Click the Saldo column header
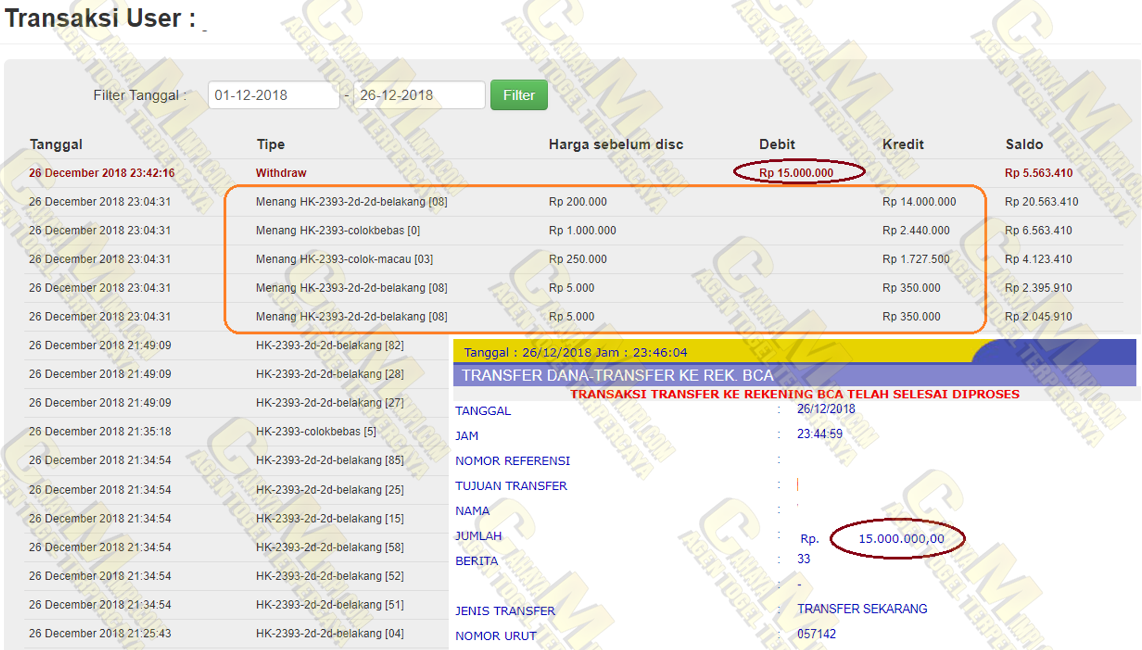This screenshot has width=1142, height=650. pos(1024,144)
